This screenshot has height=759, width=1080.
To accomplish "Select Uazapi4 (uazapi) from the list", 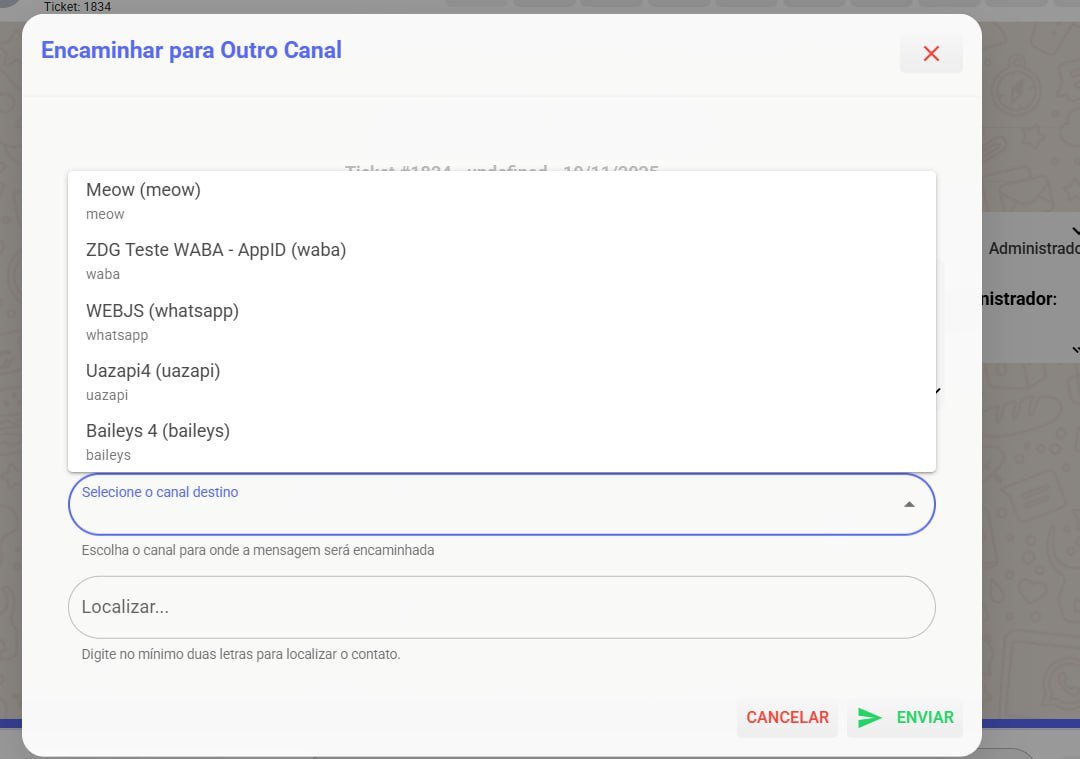I will click(x=153, y=381).
